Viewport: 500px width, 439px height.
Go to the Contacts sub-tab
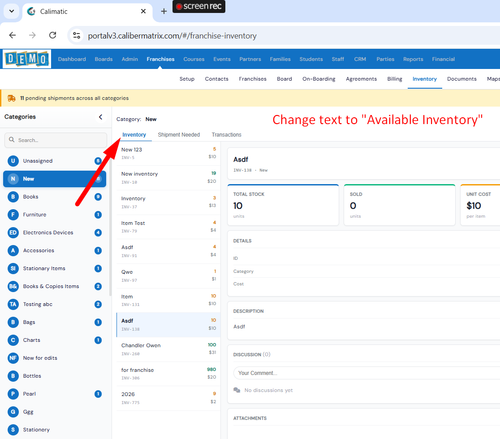pyautogui.click(x=217, y=79)
